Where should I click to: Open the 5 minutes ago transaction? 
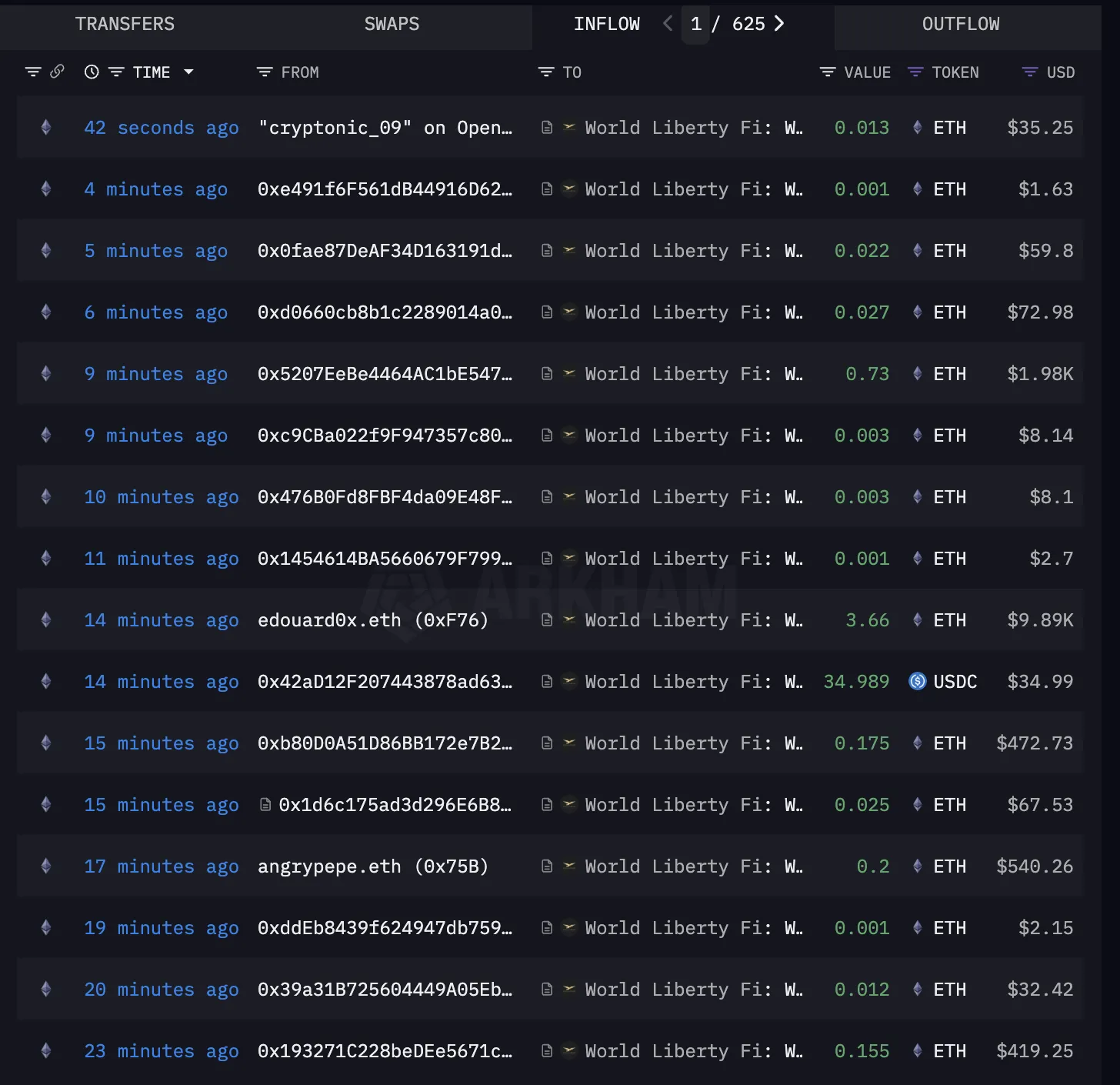point(156,251)
